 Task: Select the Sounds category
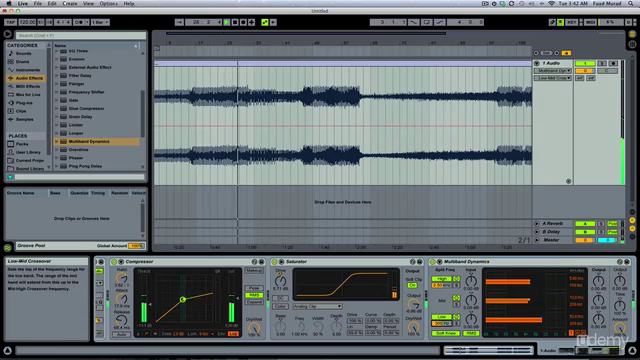24,53
